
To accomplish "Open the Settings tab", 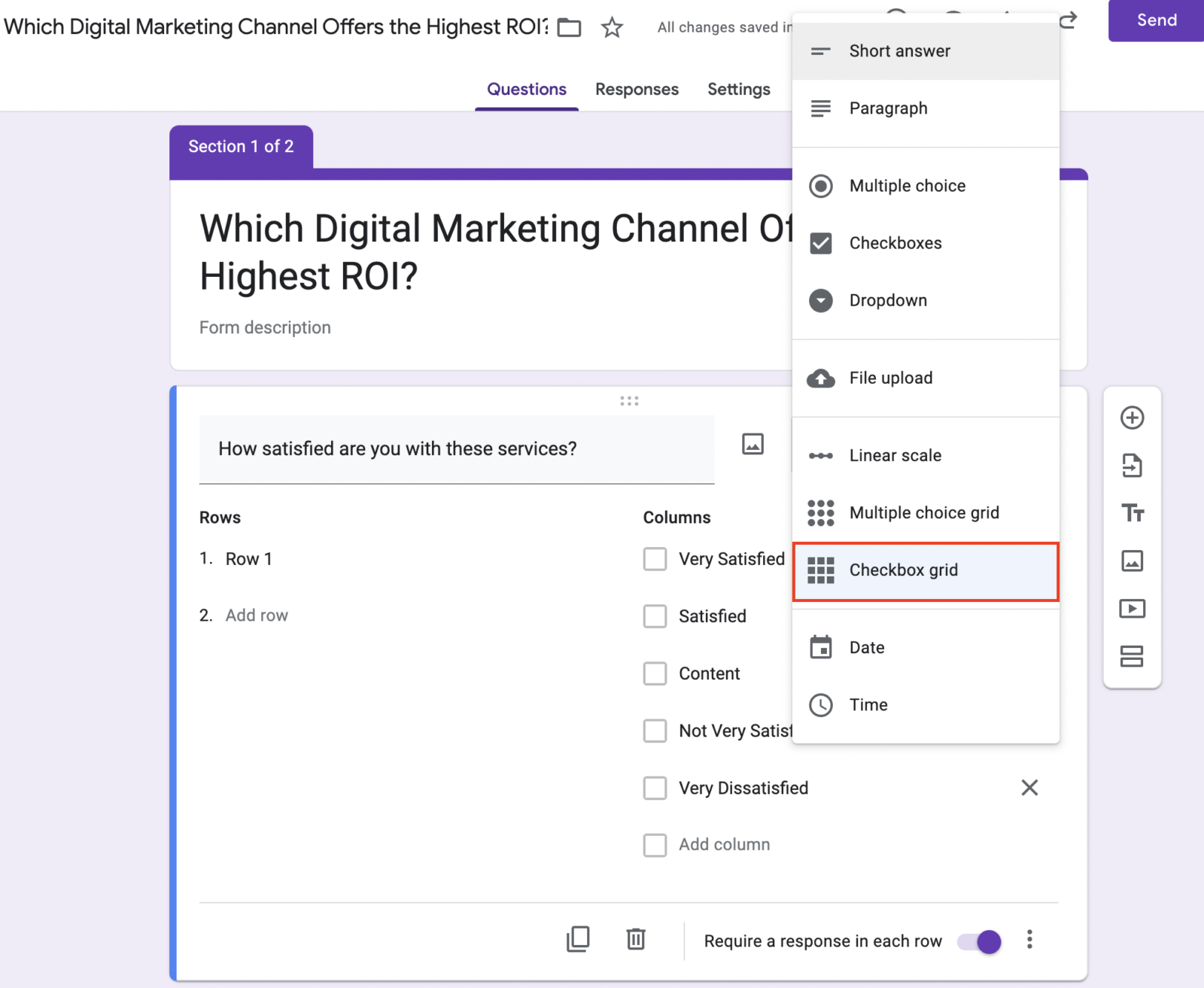I will click(738, 90).
